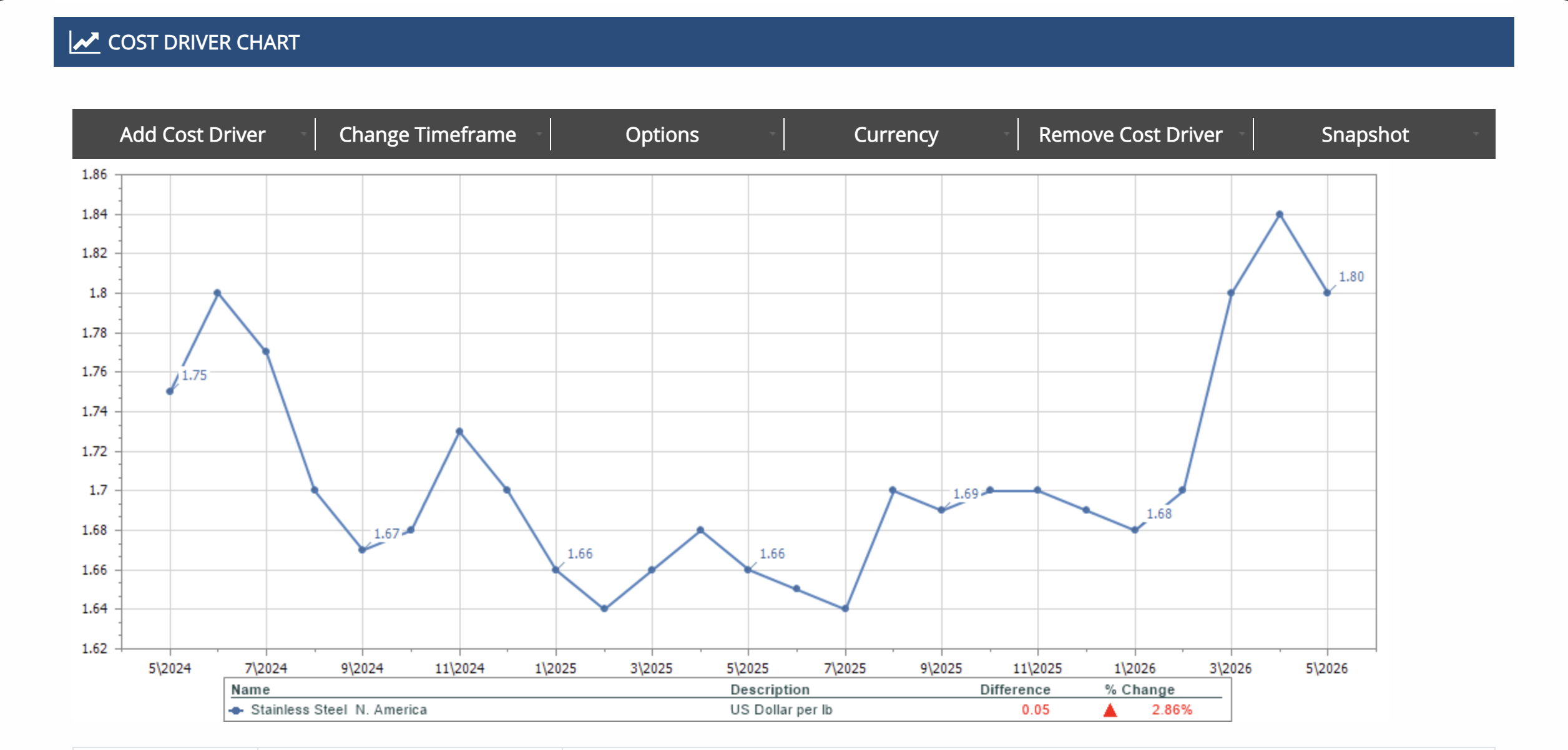
Task: Click the 5\2024 x-axis label
Action: coord(170,668)
